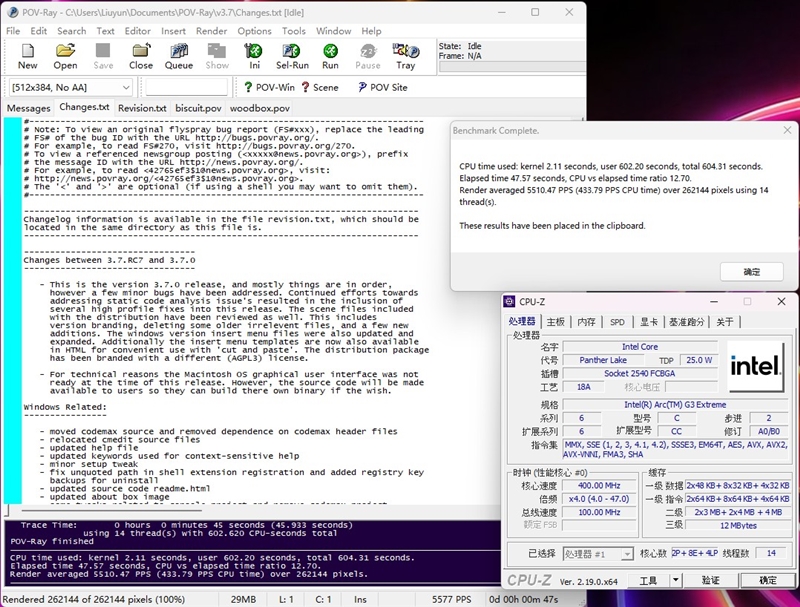
Task: Visit POV Site link
Action: [383, 87]
